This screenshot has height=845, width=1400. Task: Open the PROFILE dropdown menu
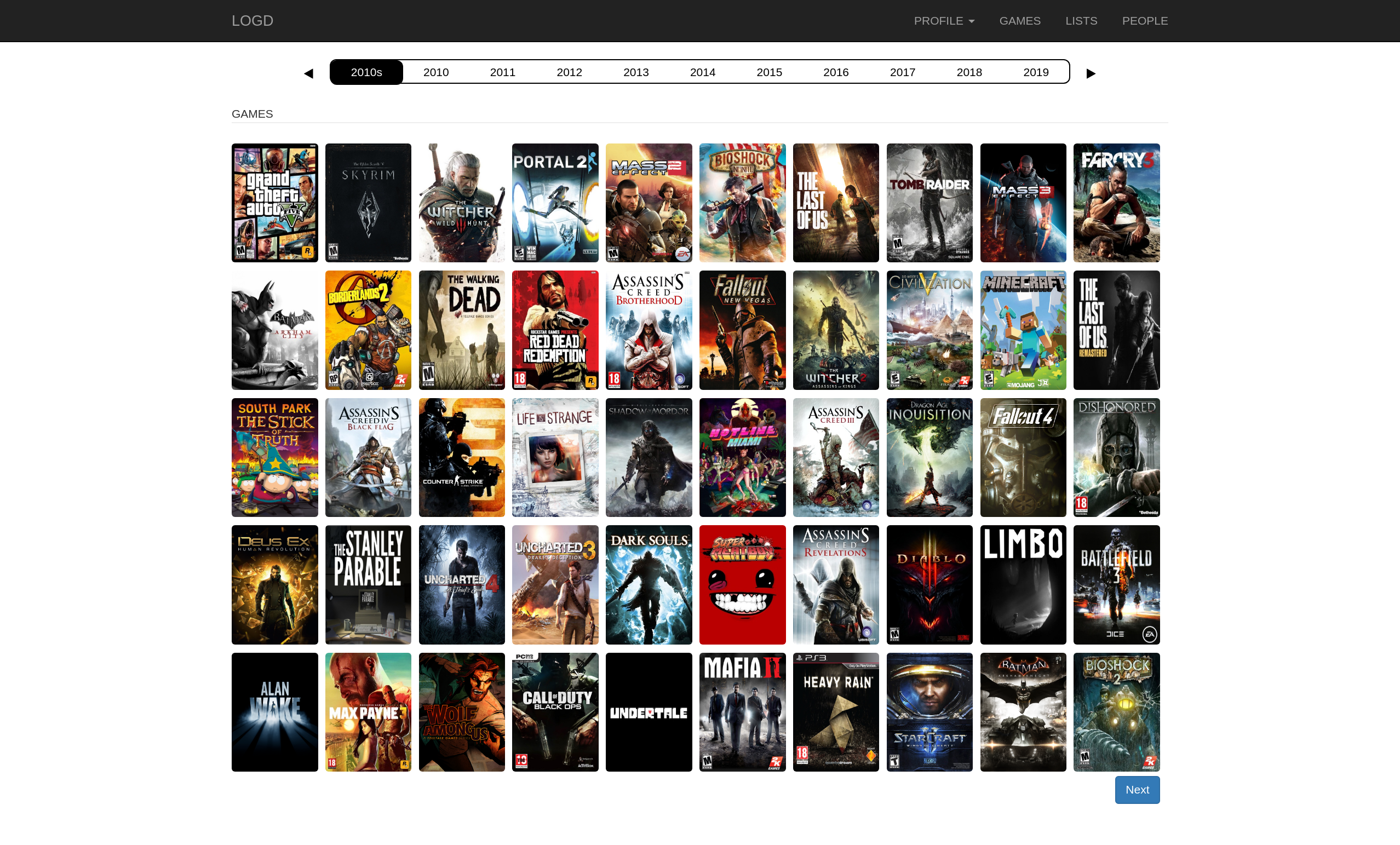click(x=944, y=21)
